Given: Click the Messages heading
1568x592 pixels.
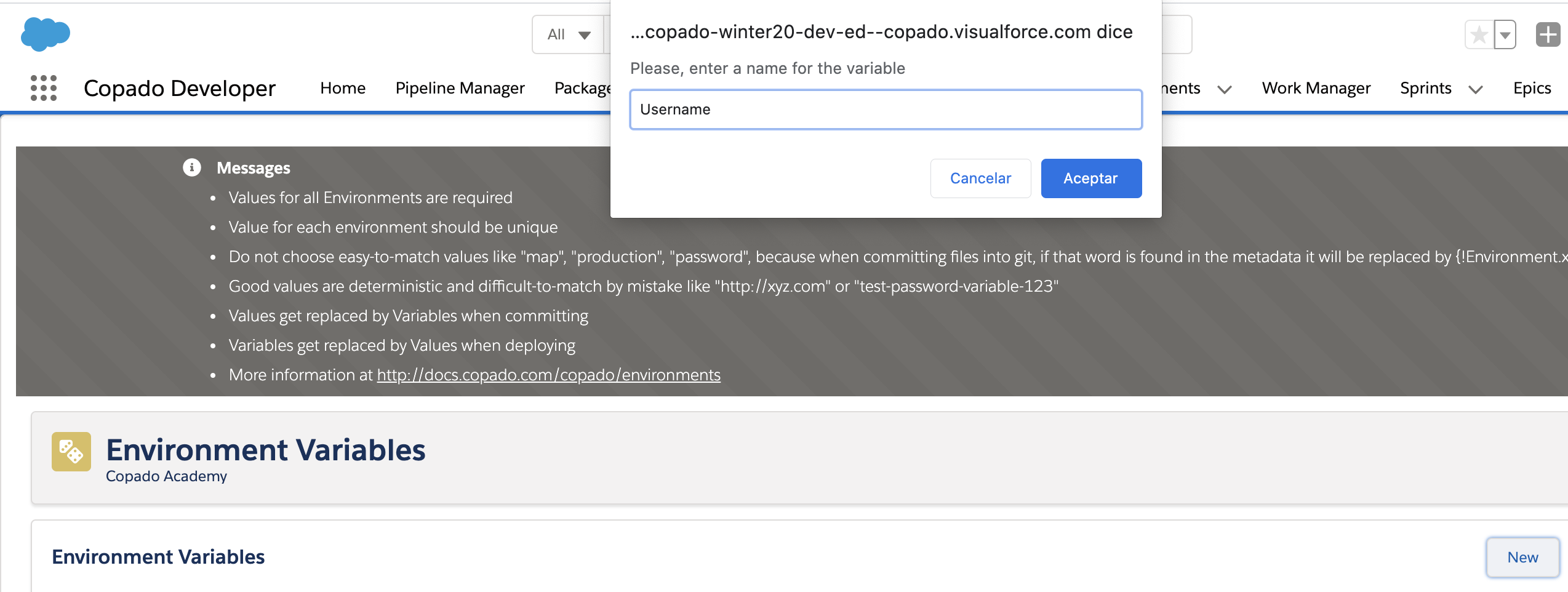Looking at the screenshot, I should click(254, 168).
